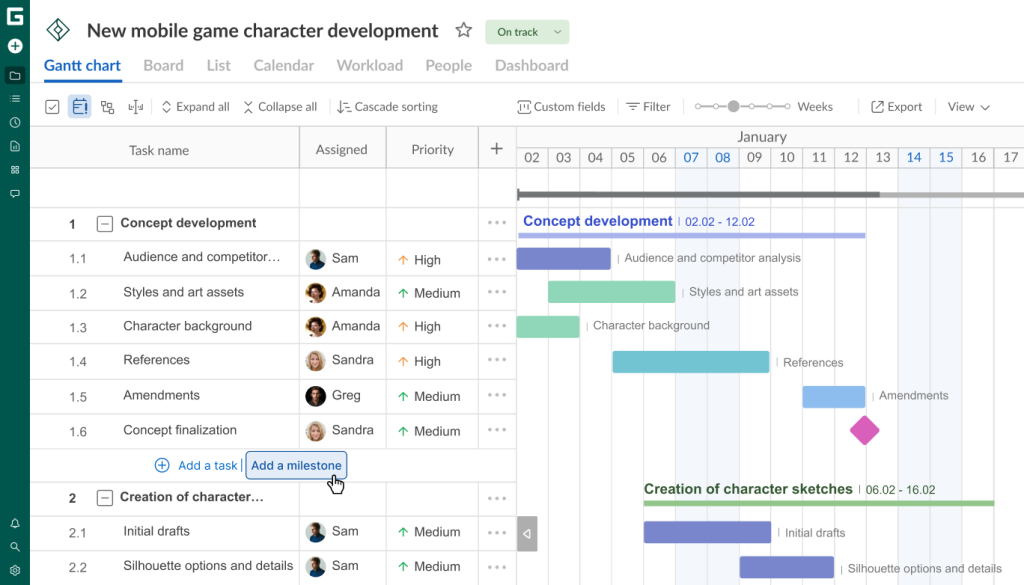The height and width of the screenshot is (585, 1024).
Task: Change the On track status
Action: coord(527,31)
